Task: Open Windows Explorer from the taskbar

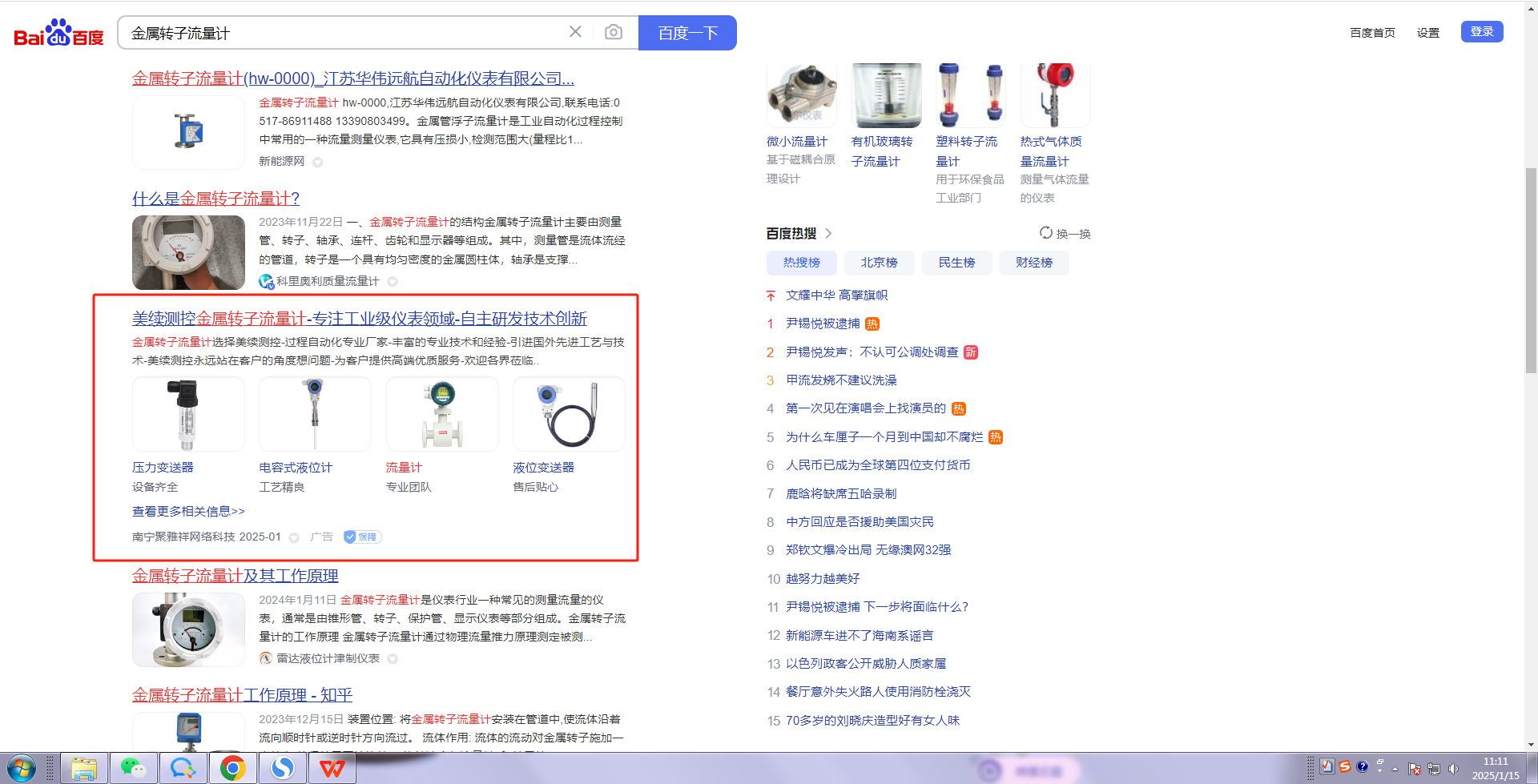Action: (x=83, y=769)
